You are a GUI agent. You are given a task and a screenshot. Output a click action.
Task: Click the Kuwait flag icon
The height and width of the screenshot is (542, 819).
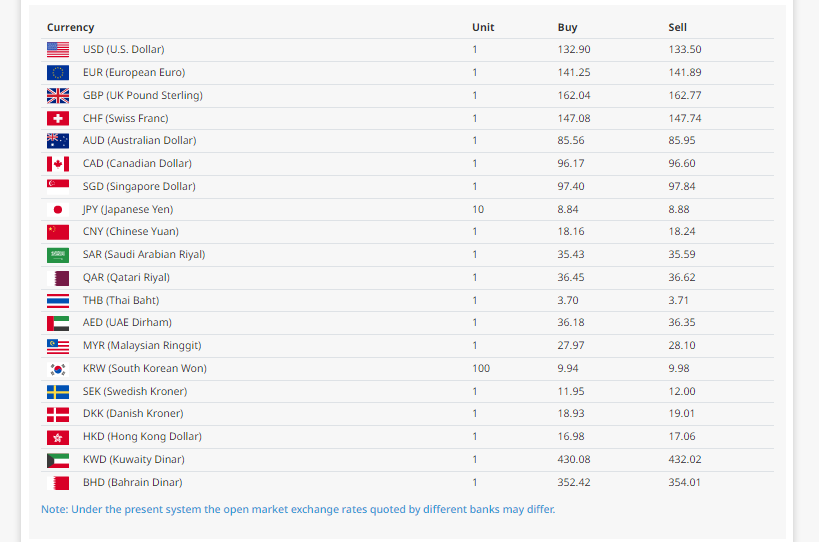click(58, 460)
